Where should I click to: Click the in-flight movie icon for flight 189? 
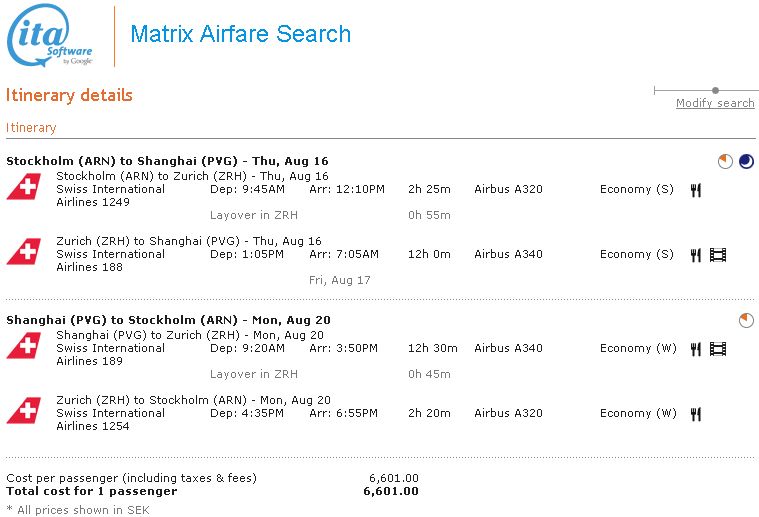pyautogui.click(x=718, y=349)
